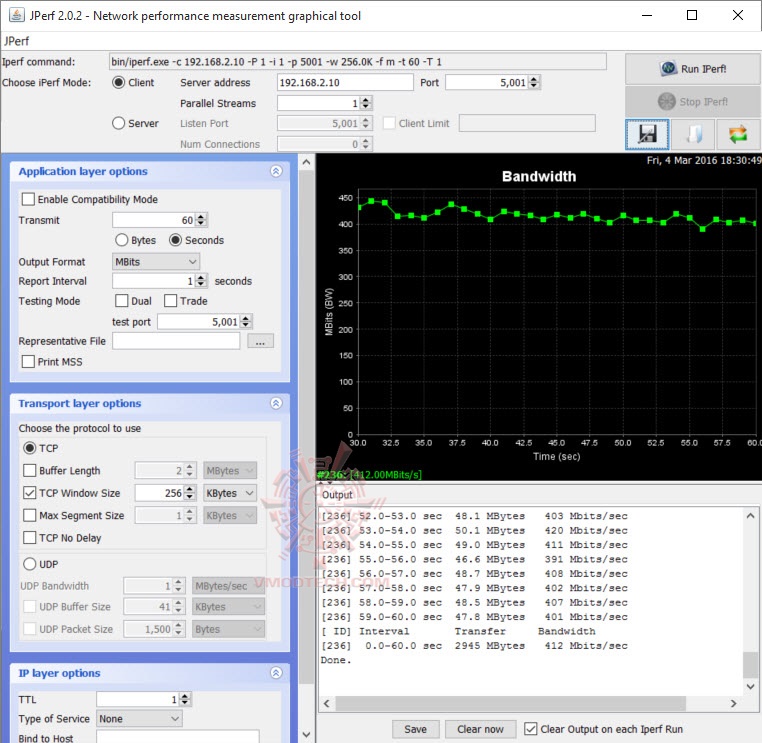Click Port spinner arrows
762x743 pixels.
point(534,83)
